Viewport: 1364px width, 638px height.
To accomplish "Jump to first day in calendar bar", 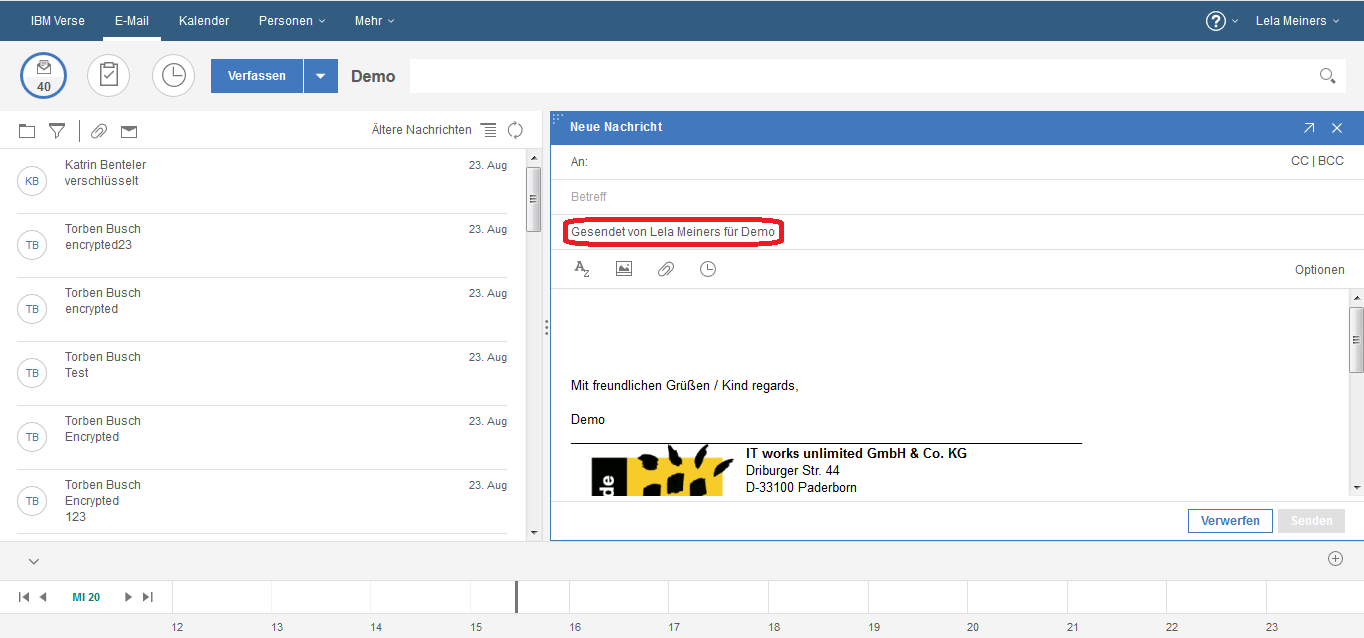I will [x=24, y=597].
